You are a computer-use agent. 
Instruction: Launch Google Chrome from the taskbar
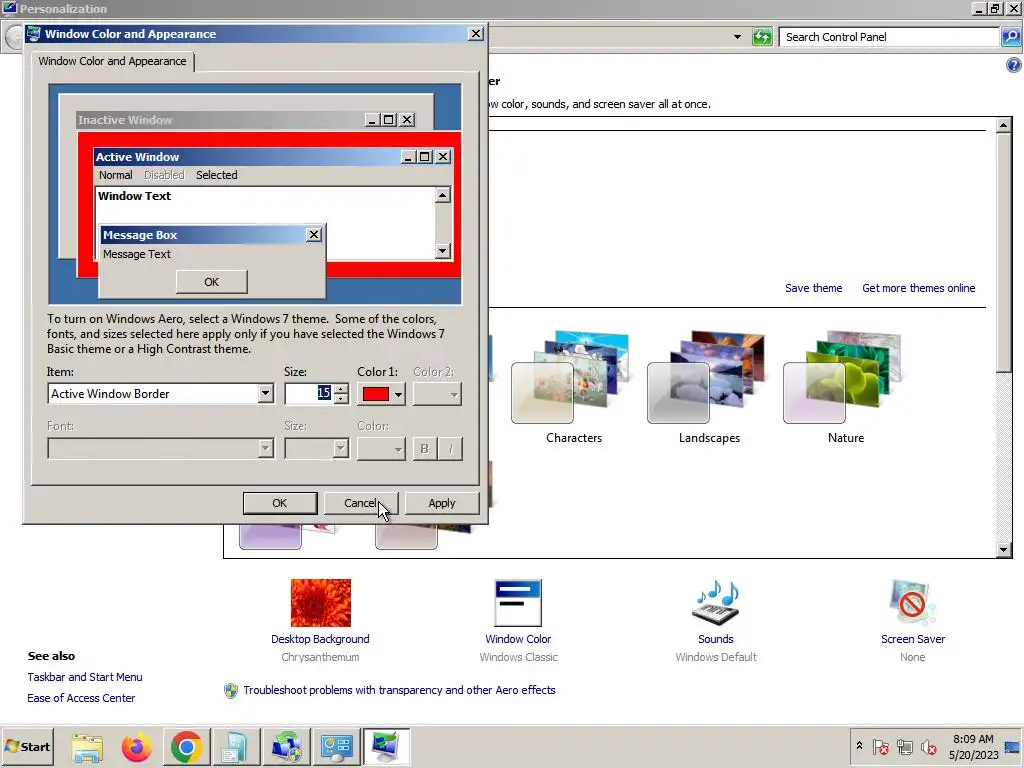click(187, 746)
